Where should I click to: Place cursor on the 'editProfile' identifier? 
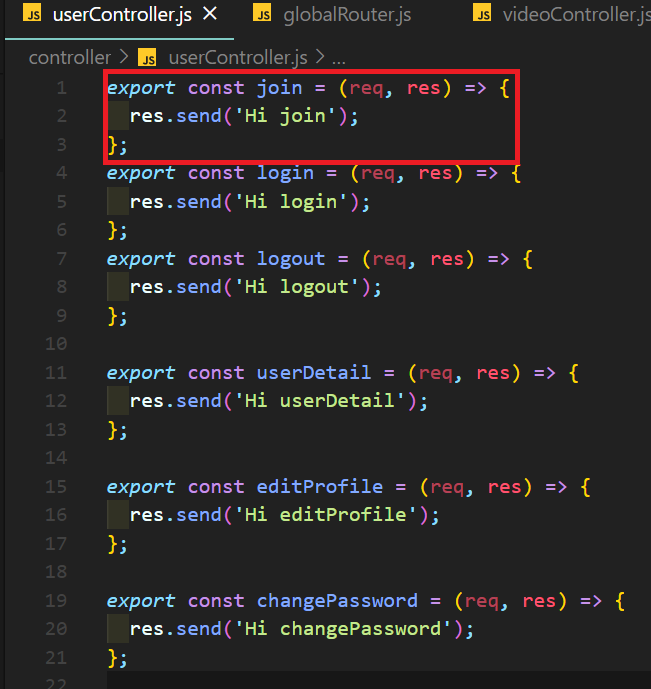319,487
